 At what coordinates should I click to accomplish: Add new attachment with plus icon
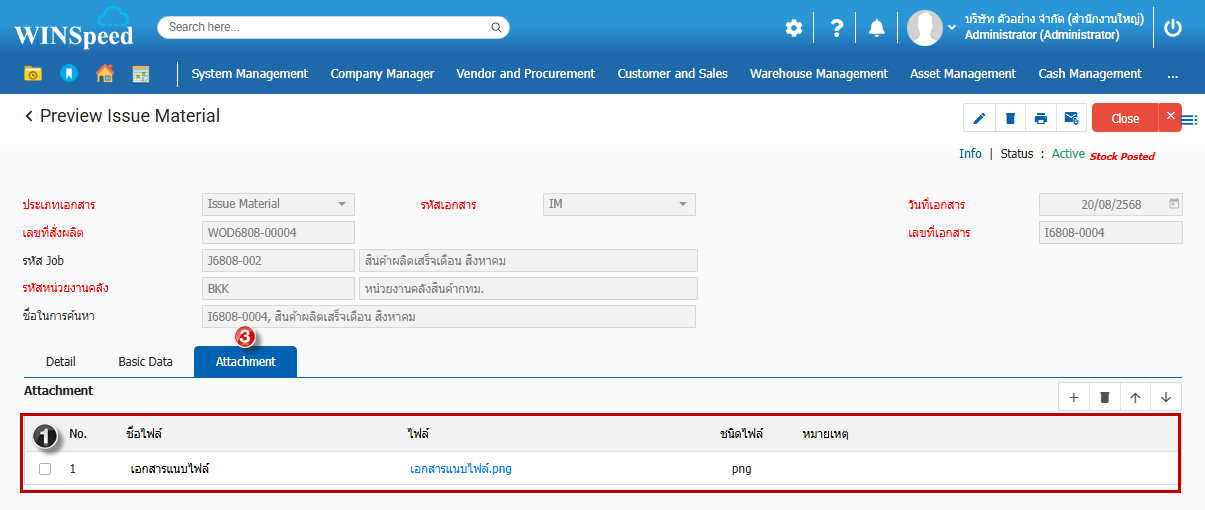tap(1074, 397)
